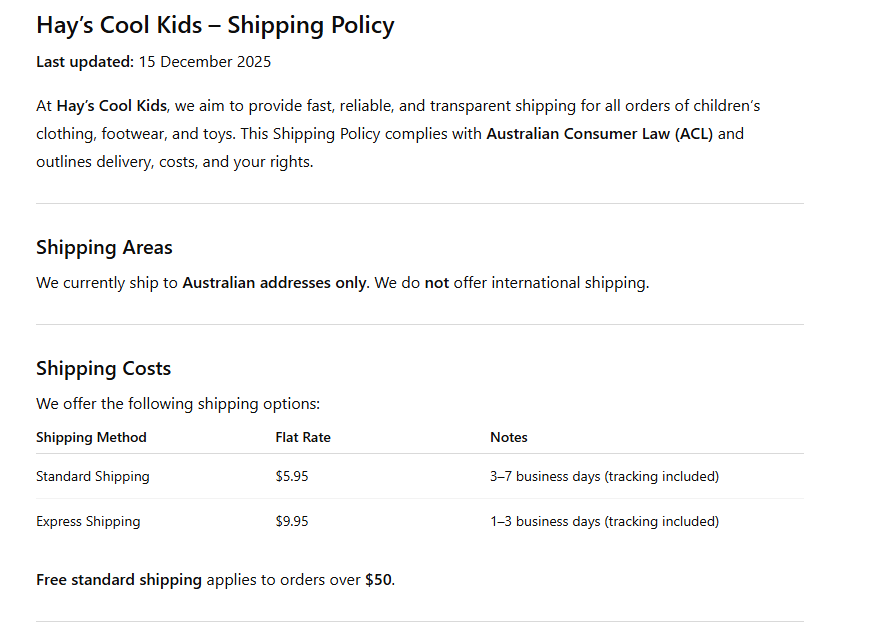Click bold "Australian addresses only" text
This screenshot has height=635, width=886.
coord(274,283)
